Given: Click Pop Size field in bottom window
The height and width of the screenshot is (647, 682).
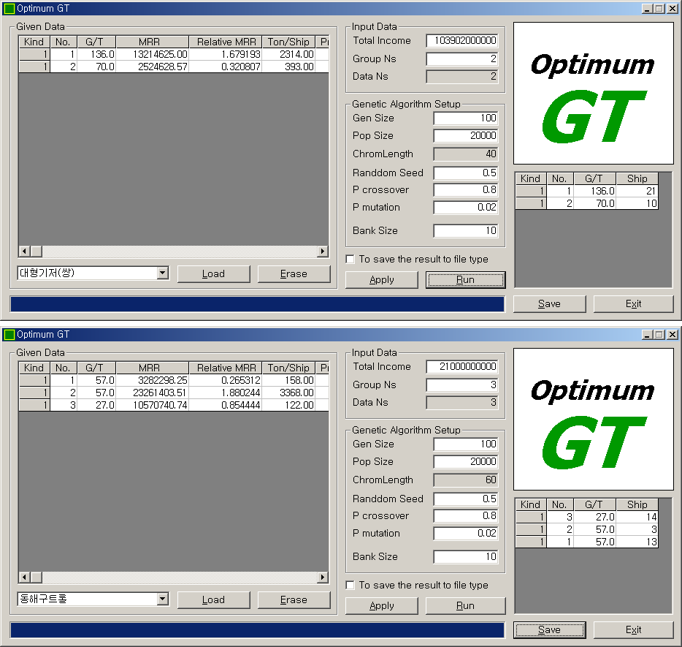Looking at the screenshot, I should coord(466,462).
